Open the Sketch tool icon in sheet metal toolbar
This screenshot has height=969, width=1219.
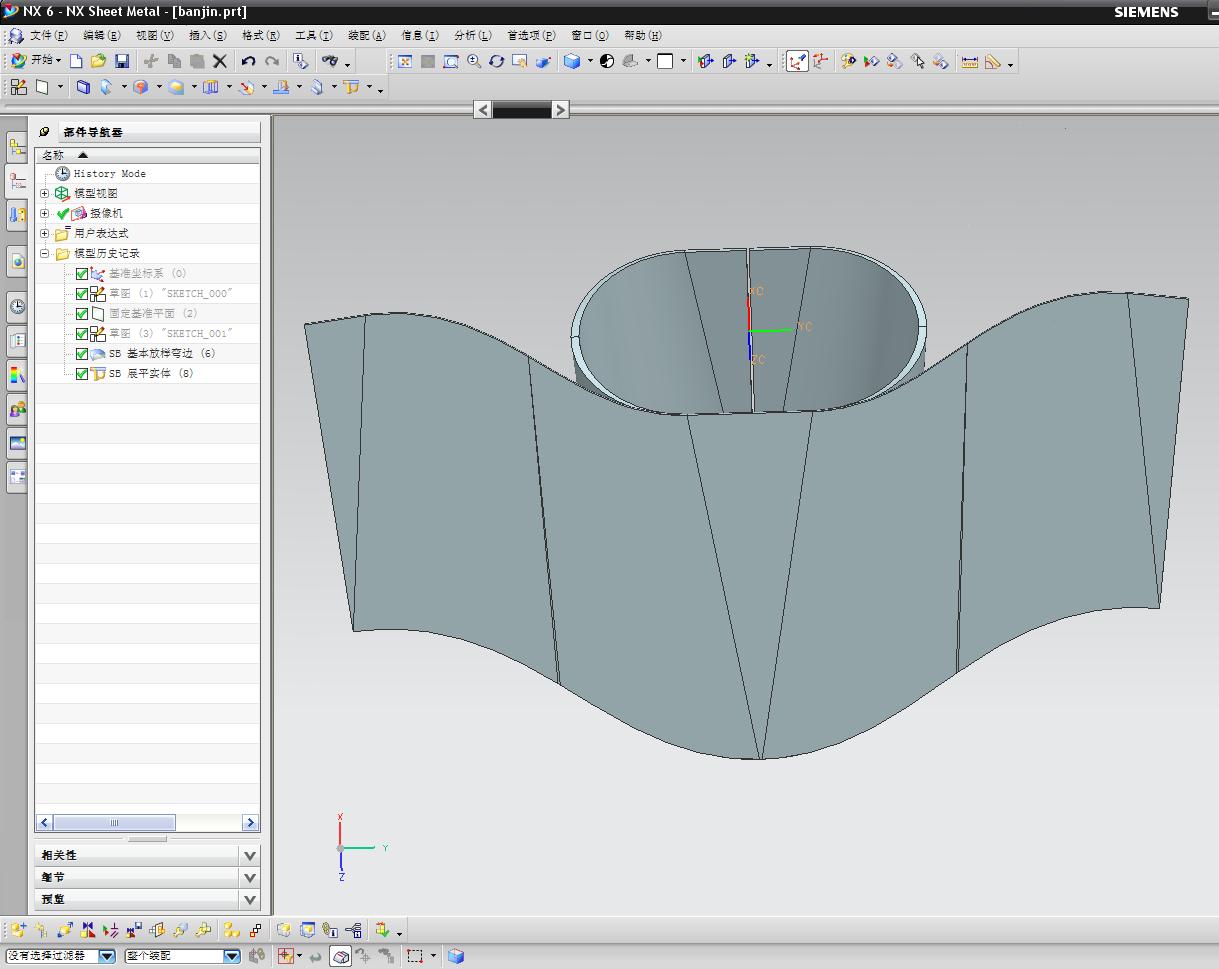point(19,87)
